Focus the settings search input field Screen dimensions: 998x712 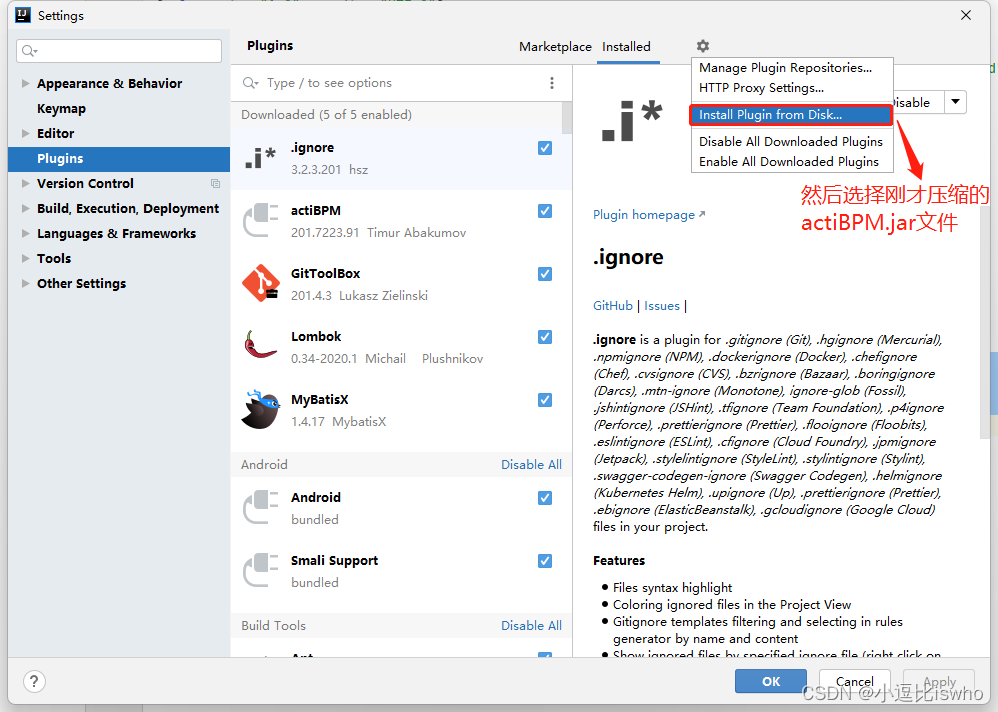coord(119,51)
